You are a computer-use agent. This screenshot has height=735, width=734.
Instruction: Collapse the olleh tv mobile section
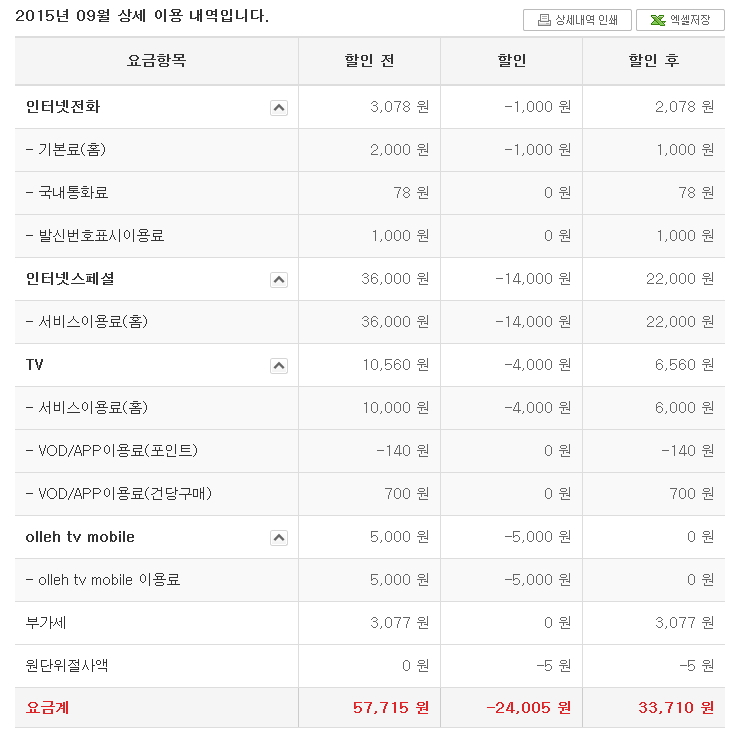pyautogui.click(x=279, y=538)
